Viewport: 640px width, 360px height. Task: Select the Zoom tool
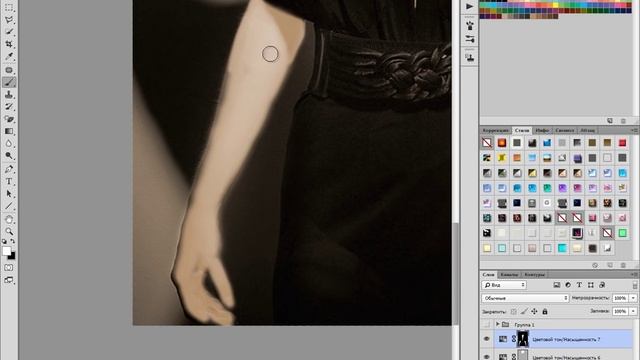pyautogui.click(x=9, y=231)
